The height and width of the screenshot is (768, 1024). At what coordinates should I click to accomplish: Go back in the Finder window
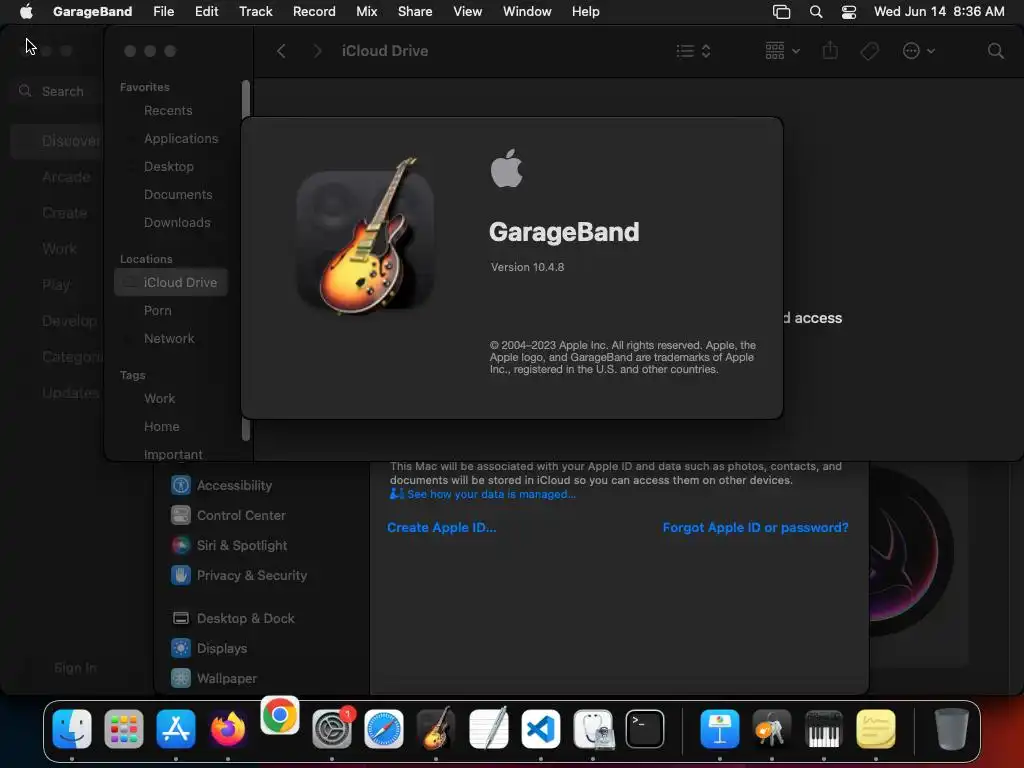pos(281,51)
